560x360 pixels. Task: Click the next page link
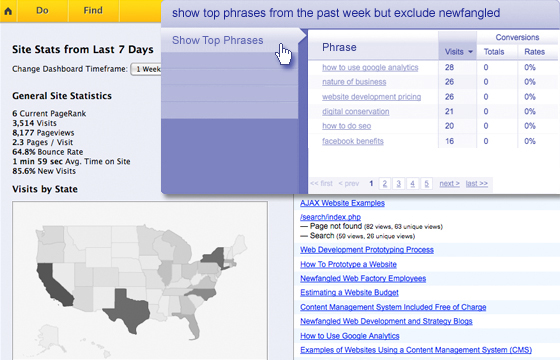449,184
